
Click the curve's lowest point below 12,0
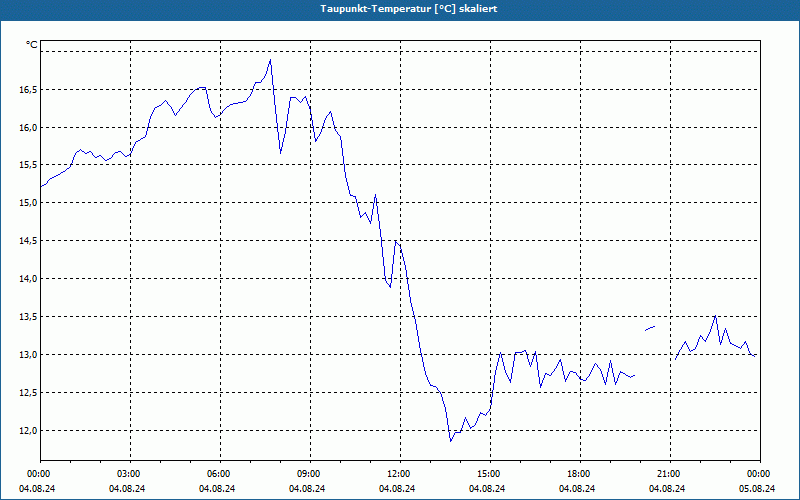tap(451, 441)
